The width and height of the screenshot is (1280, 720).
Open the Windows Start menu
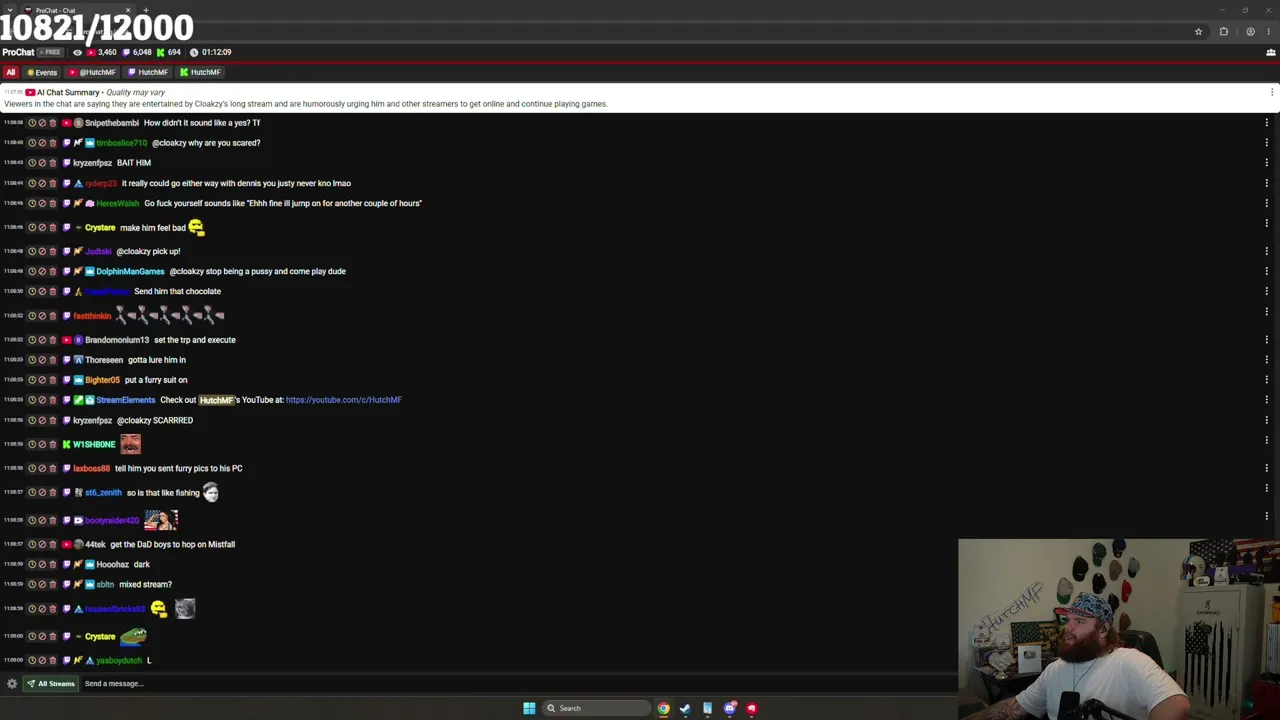(x=529, y=708)
